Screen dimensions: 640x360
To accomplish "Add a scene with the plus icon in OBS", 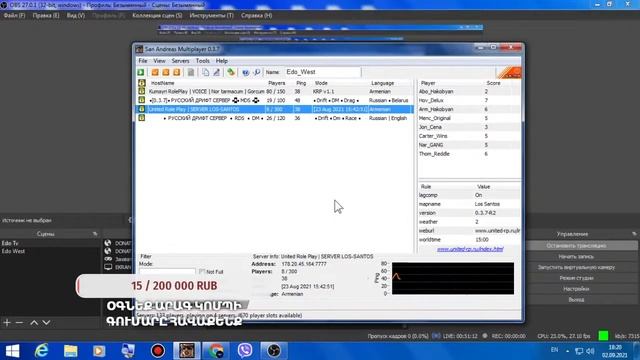I will pos(7,322).
